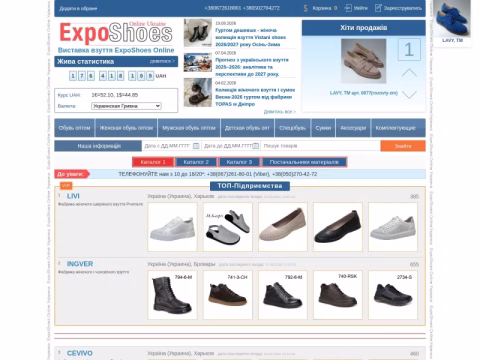
Task: Open INGVER boot 794-6-M thumbnail
Action: point(172,295)
